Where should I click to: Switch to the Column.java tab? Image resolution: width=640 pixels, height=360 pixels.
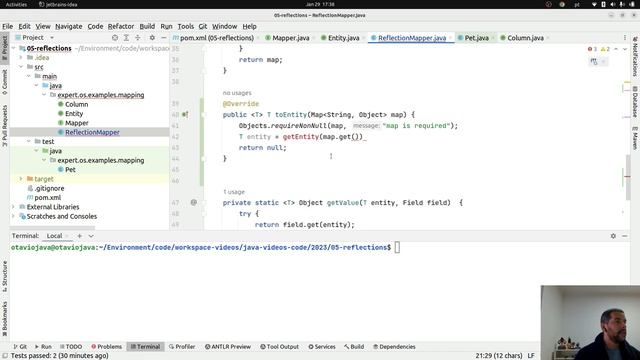tap(525, 38)
